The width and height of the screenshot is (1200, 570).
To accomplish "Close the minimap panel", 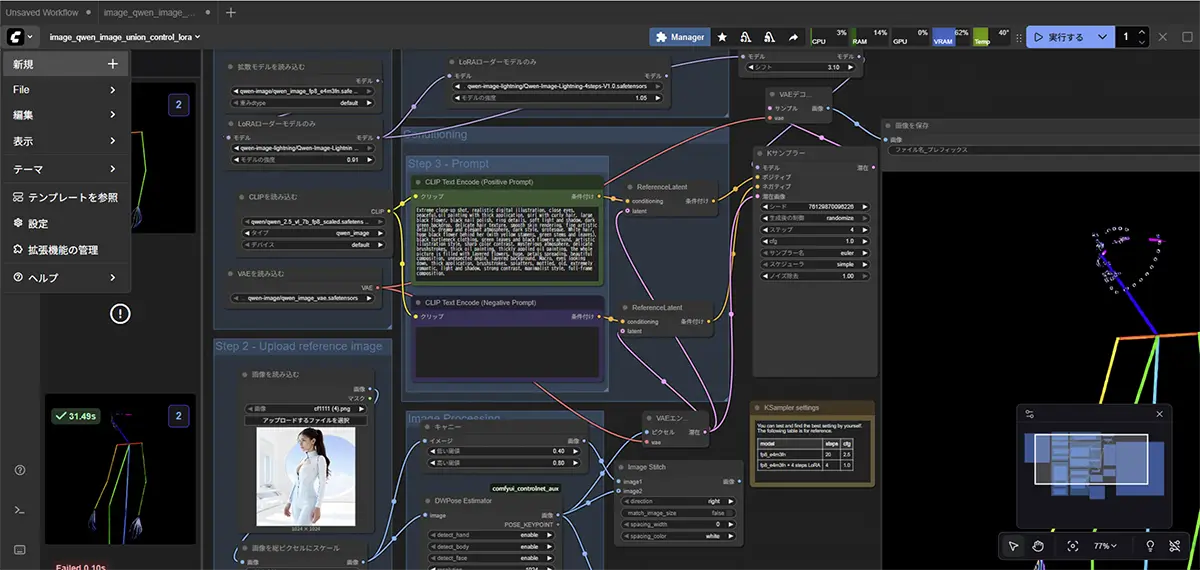I will 1159,414.
